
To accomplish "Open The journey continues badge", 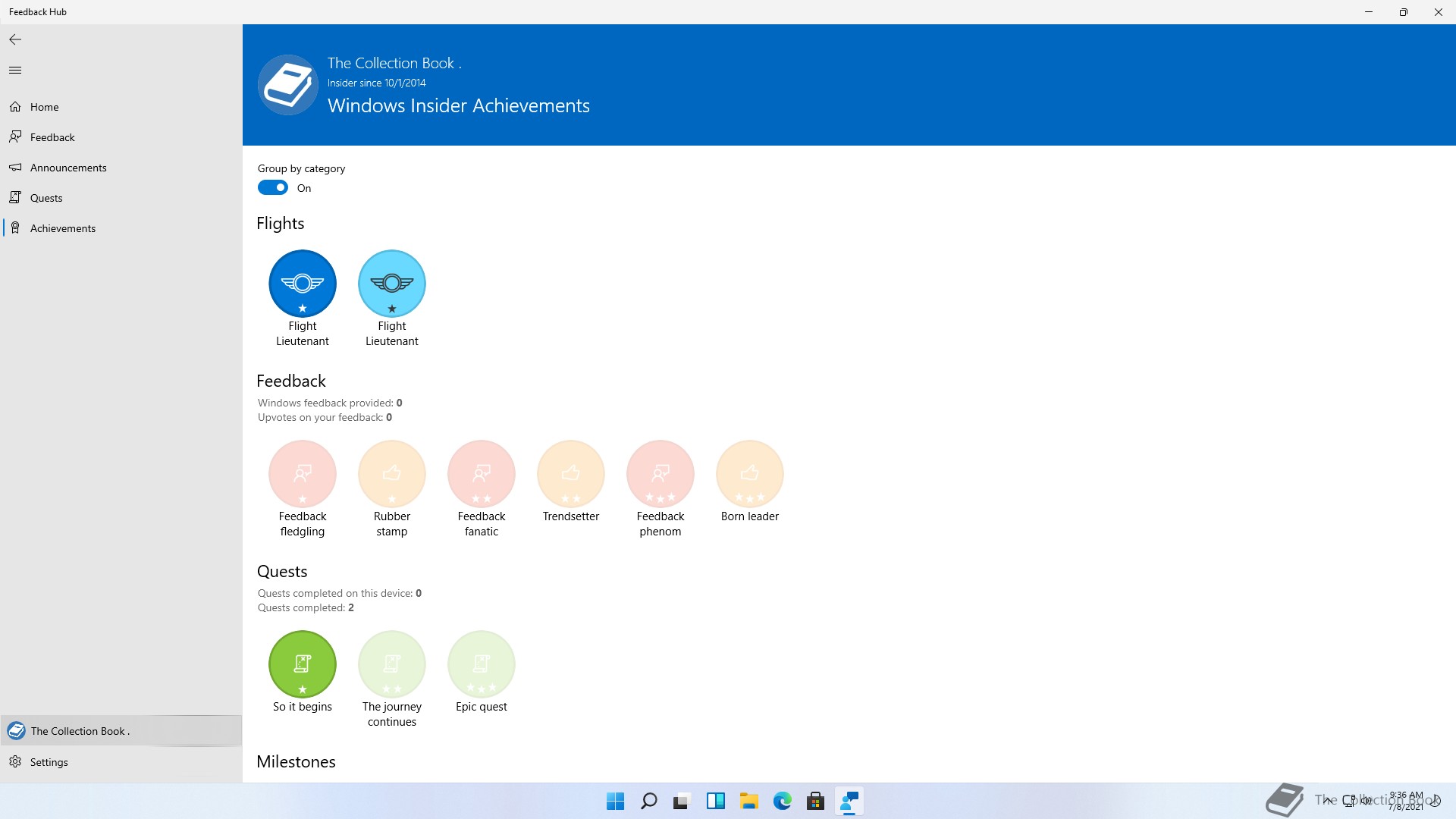I will (392, 664).
